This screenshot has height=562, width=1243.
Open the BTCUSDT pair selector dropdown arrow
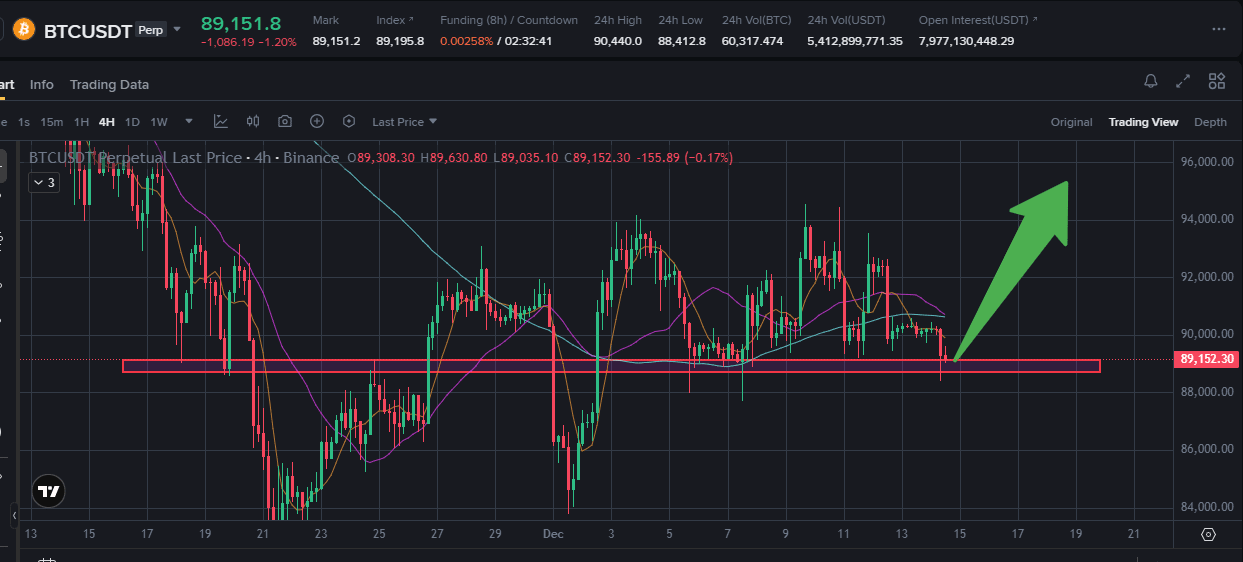(x=177, y=29)
